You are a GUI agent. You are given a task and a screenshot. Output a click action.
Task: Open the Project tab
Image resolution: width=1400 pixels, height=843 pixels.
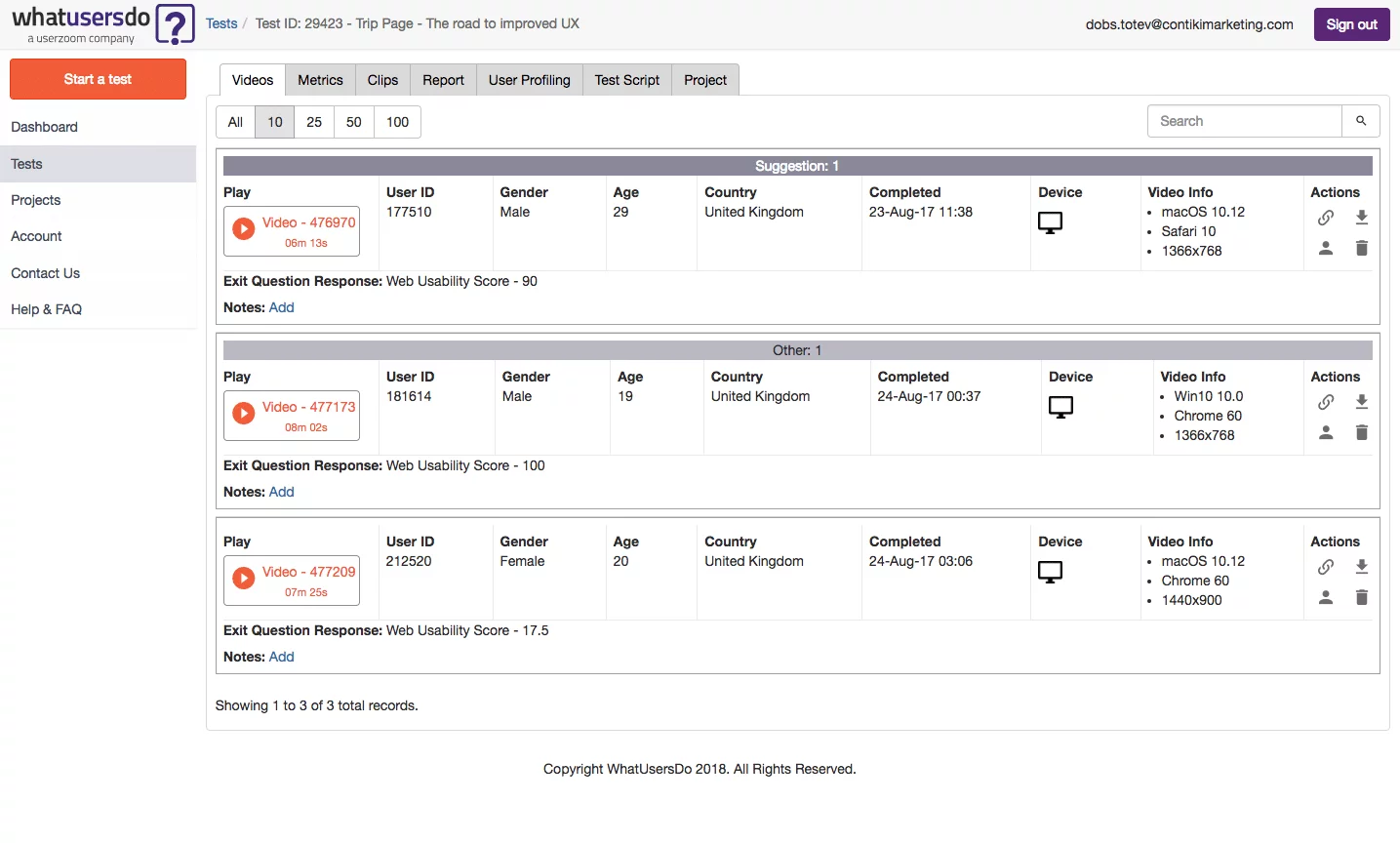pyautogui.click(x=705, y=80)
